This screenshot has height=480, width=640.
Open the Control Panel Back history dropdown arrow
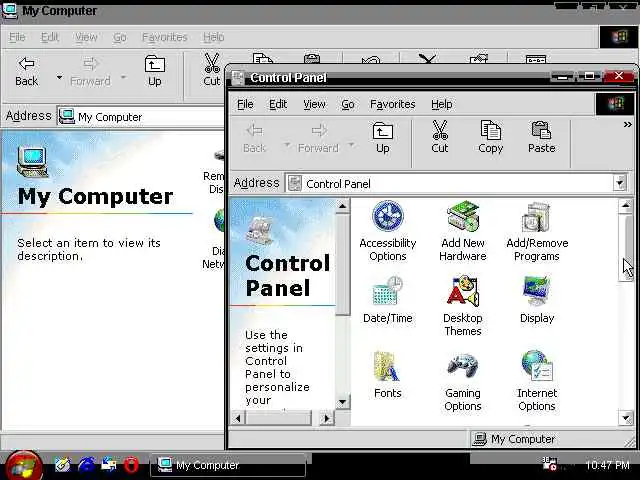click(x=287, y=145)
